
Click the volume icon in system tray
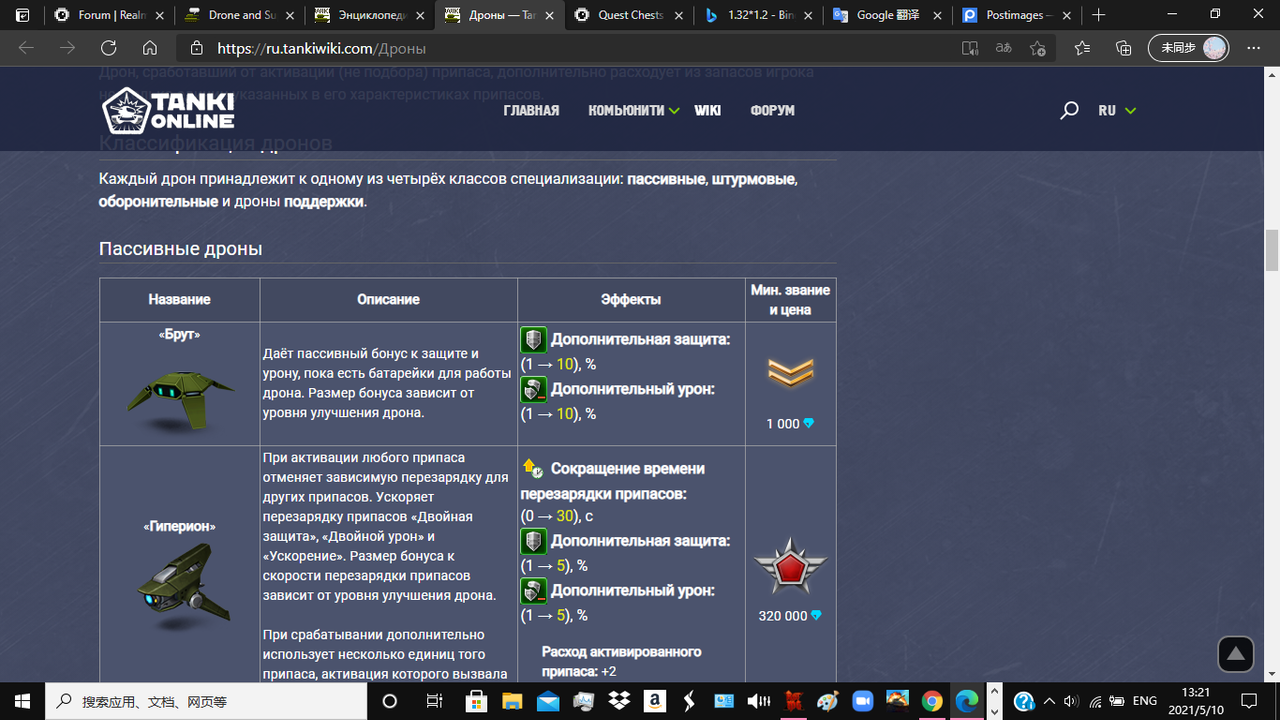coord(1071,701)
